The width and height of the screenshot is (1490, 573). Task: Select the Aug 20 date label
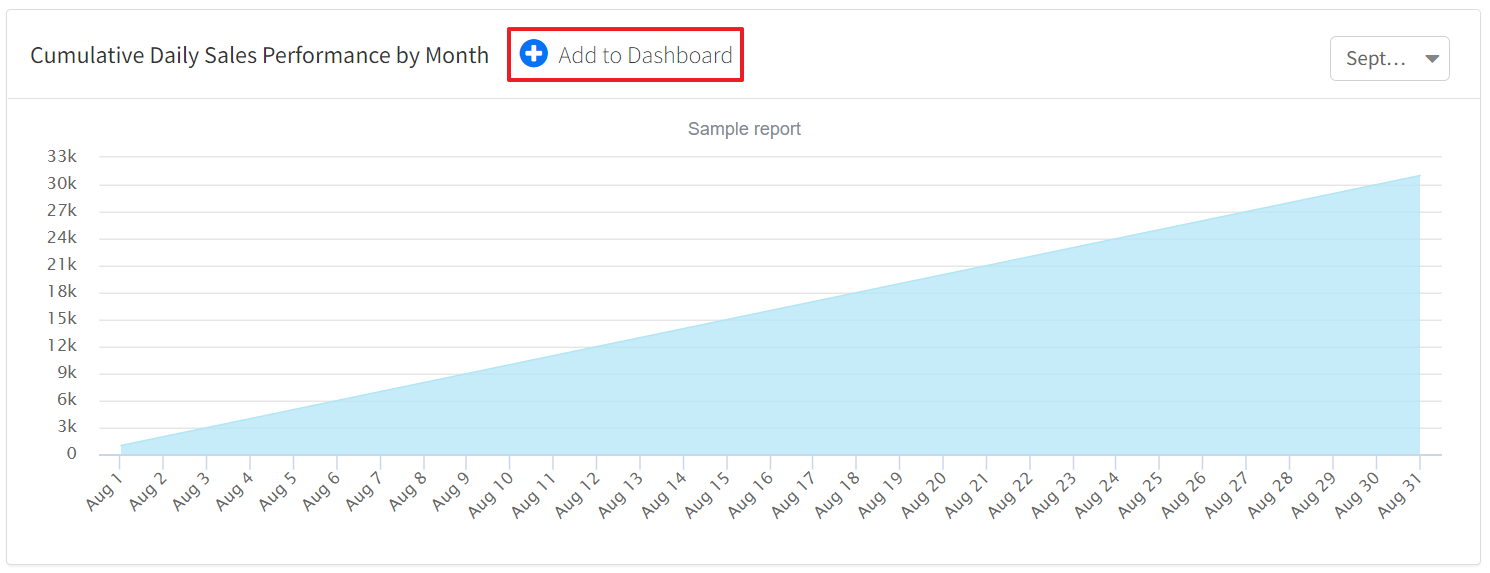(923, 494)
